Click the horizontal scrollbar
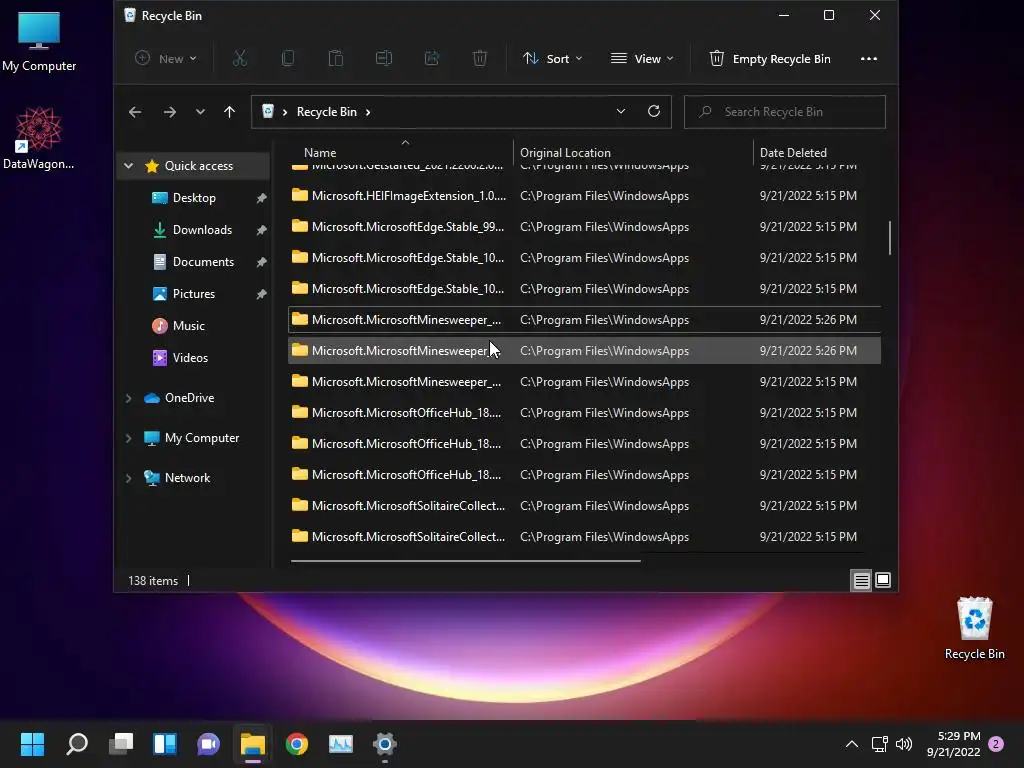Viewport: 1024px width, 768px height. [x=466, y=560]
